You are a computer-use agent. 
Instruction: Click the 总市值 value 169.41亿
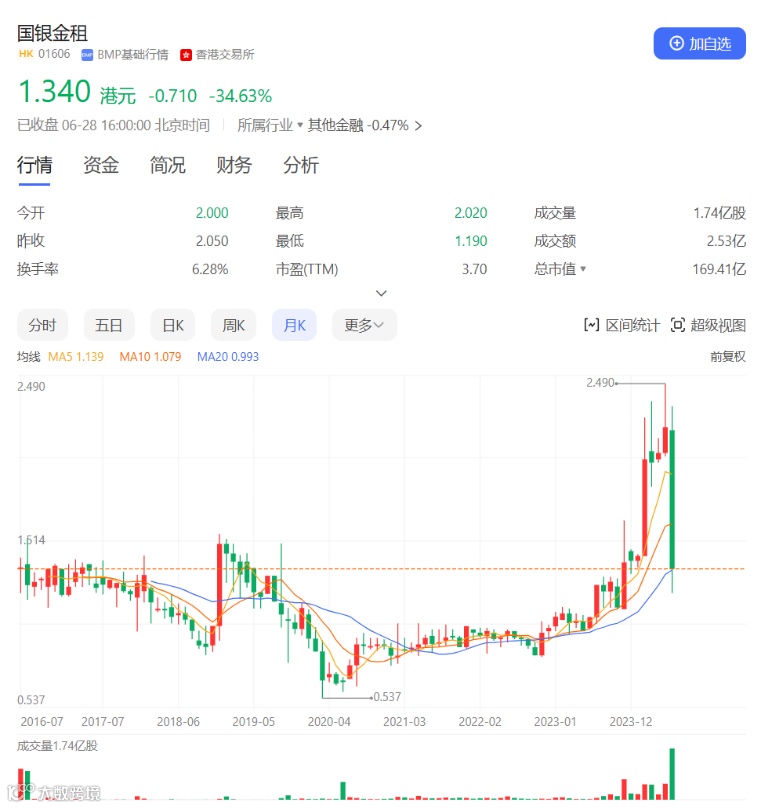pyautogui.click(x=719, y=269)
